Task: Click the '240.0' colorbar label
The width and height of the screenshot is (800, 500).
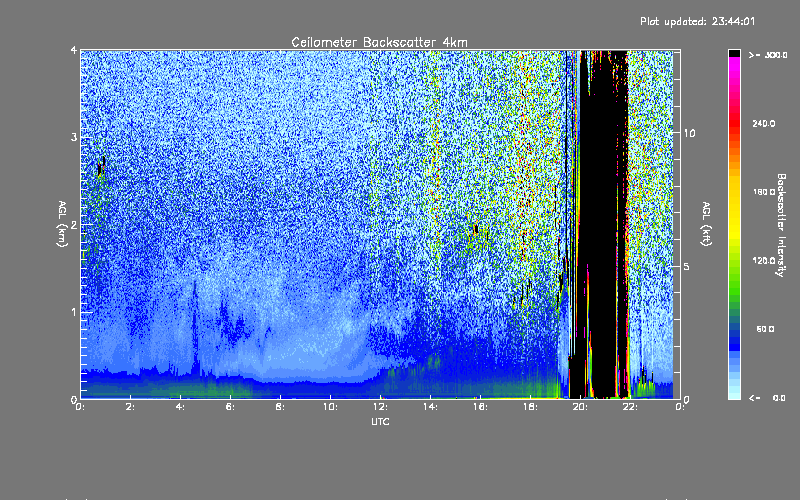Action: coord(764,123)
